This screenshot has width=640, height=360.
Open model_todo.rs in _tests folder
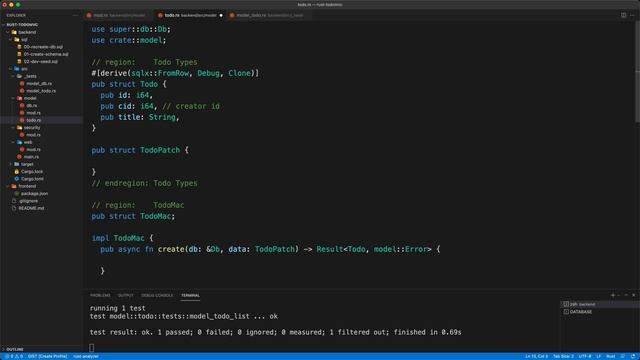pos(41,91)
